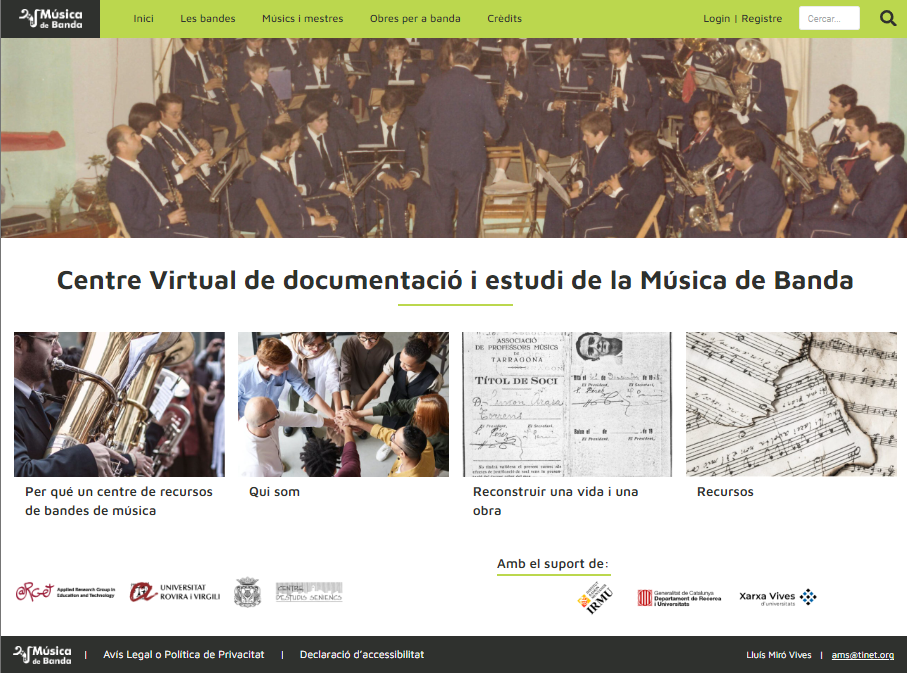
Task: Click the ams@tinet.org email link
Action: click(862, 655)
